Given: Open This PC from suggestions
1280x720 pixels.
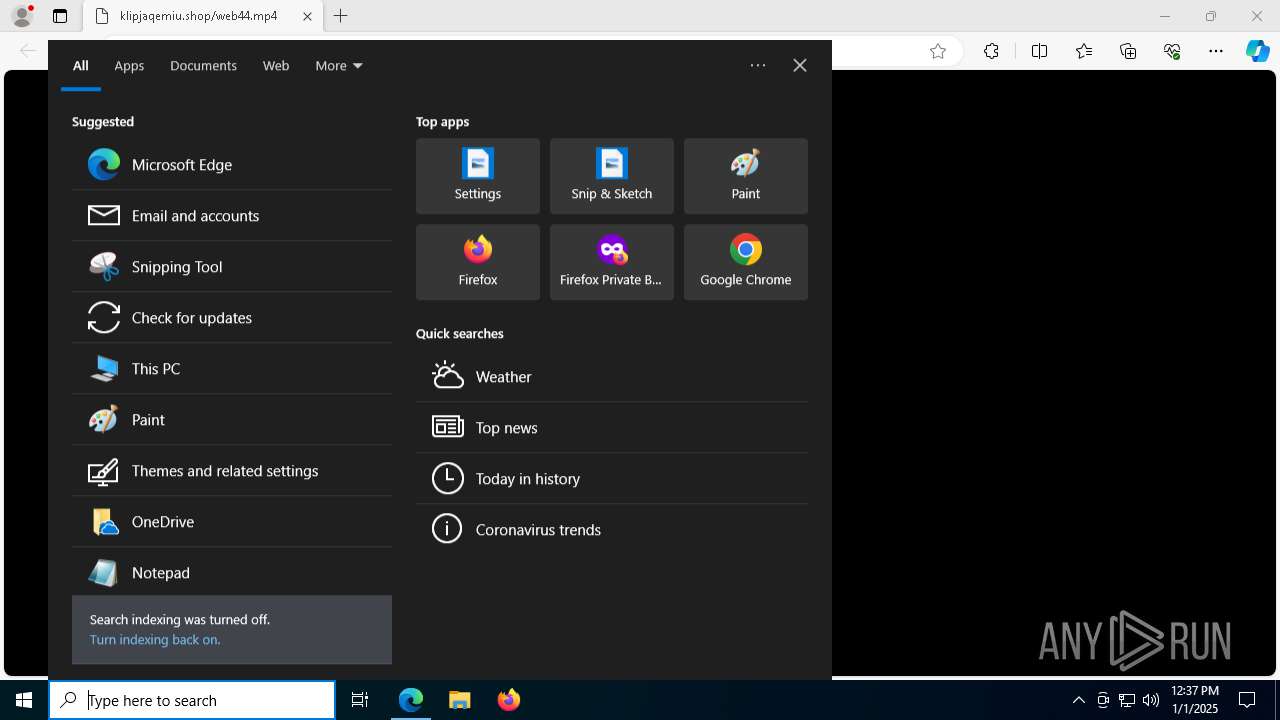Looking at the screenshot, I should click(232, 369).
